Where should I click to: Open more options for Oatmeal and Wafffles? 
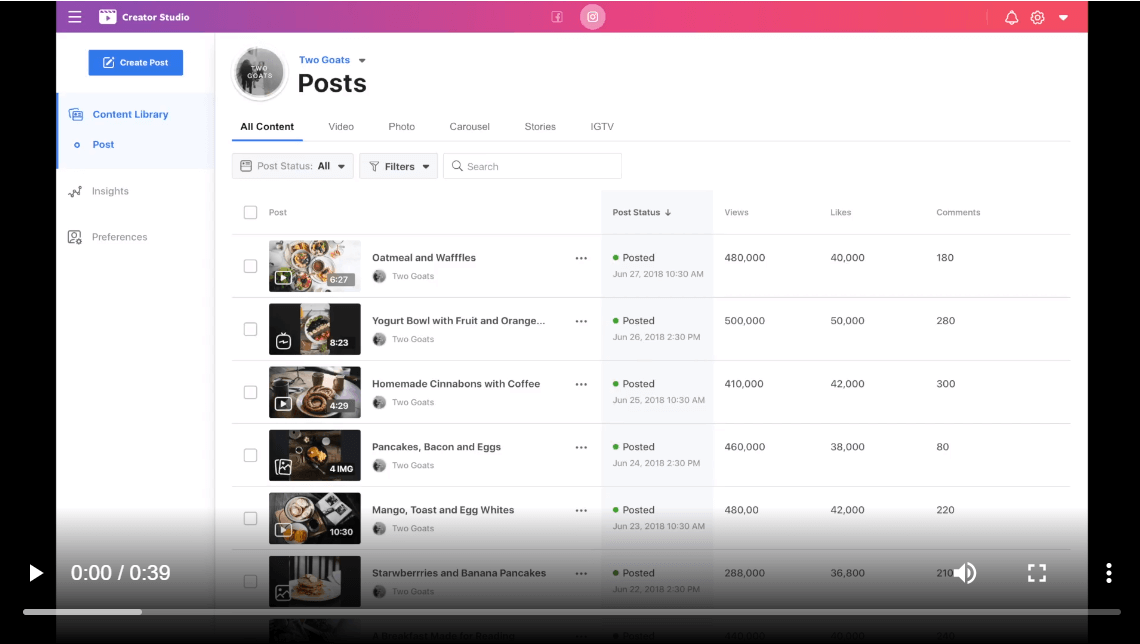pyautogui.click(x=581, y=258)
